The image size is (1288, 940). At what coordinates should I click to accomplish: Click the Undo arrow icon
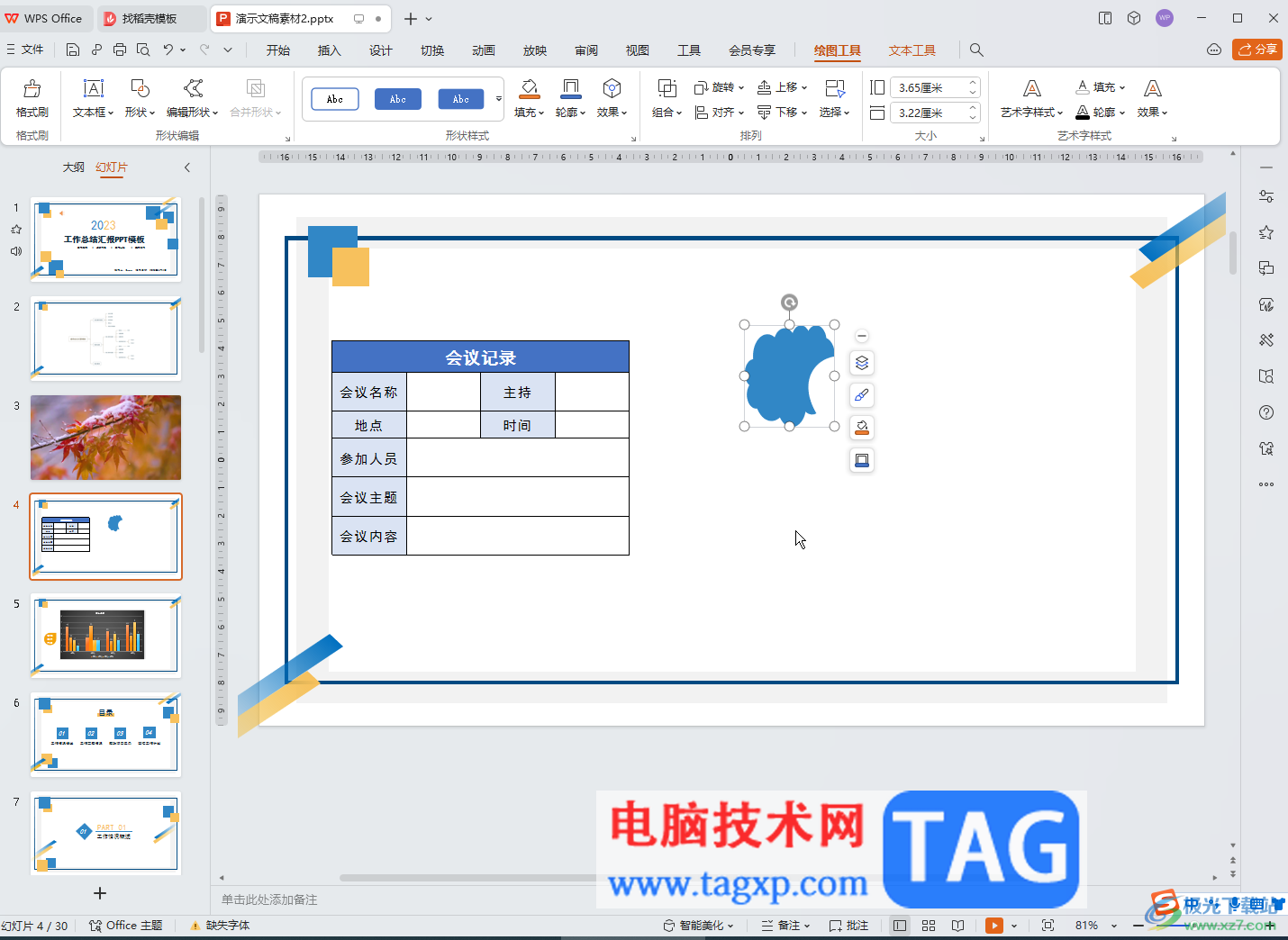click(x=168, y=50)
